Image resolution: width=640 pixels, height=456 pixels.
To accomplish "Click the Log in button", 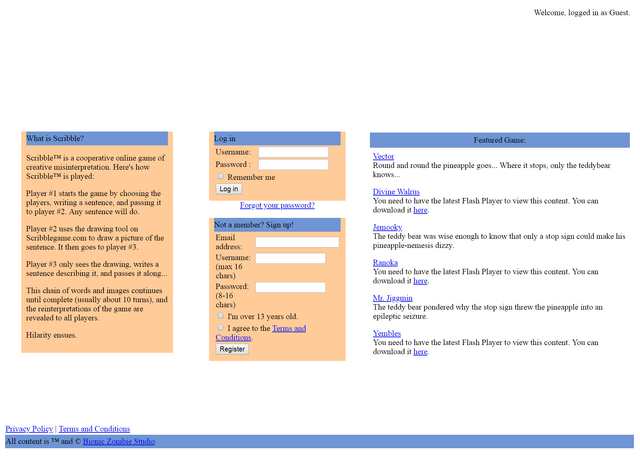I will click(x=229, y=189).
